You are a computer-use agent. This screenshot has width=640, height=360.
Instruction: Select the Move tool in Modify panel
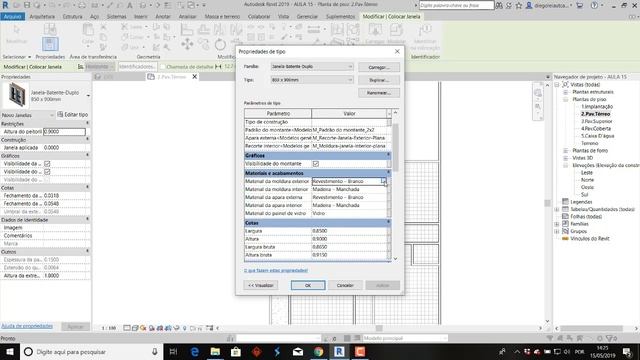[x=187, y=44]
